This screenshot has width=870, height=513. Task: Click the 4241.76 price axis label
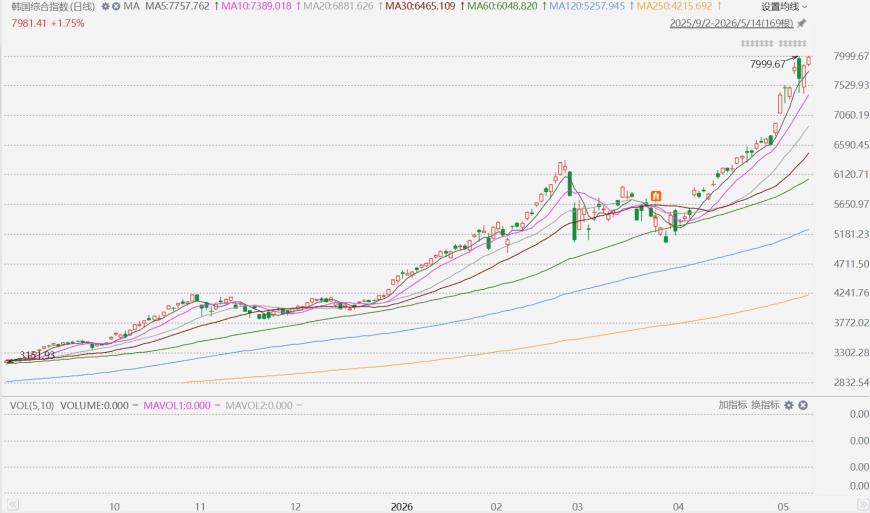tap(851, 292)
